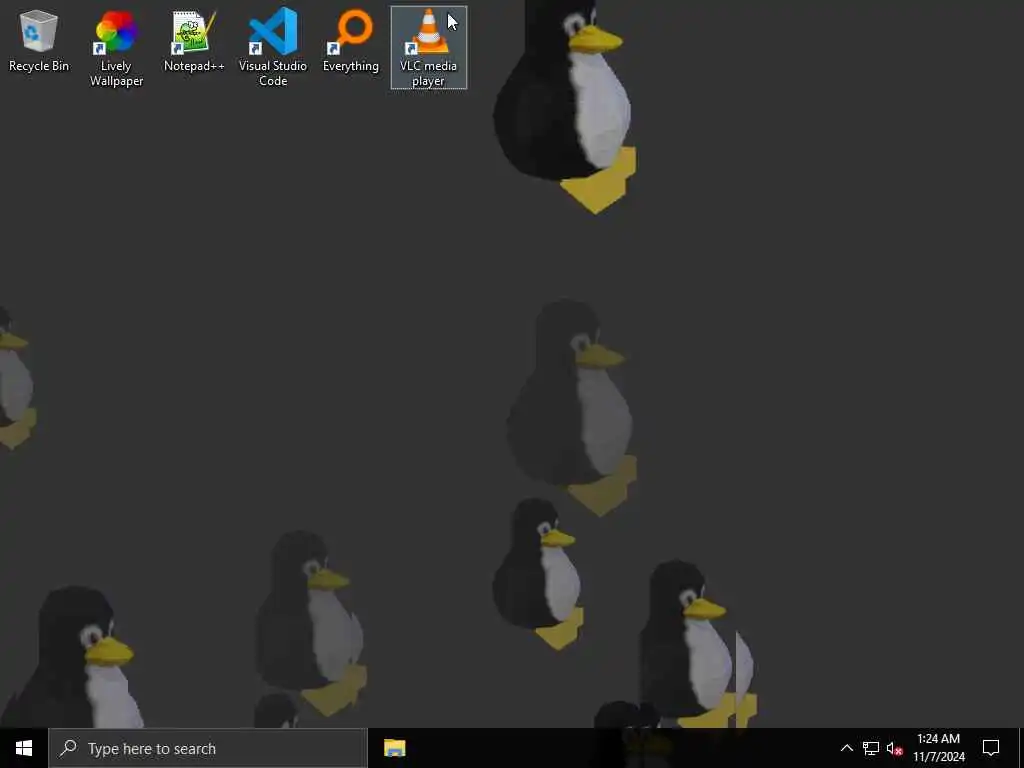1024x768 pixels.
Task: Show hidden system tray icons
Action: point(846,748)
